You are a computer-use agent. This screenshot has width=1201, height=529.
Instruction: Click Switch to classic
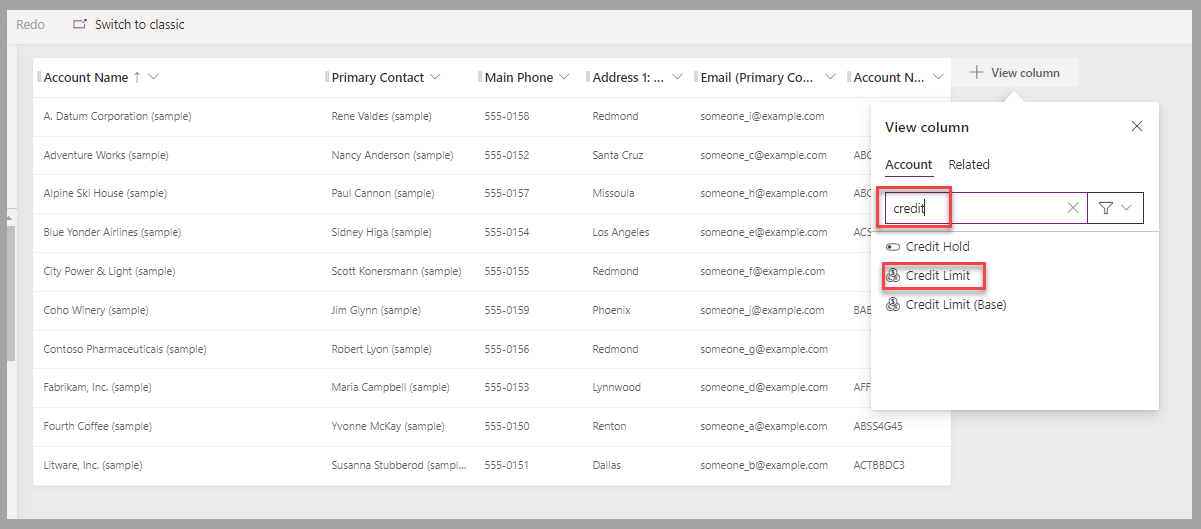coord(129,24)
